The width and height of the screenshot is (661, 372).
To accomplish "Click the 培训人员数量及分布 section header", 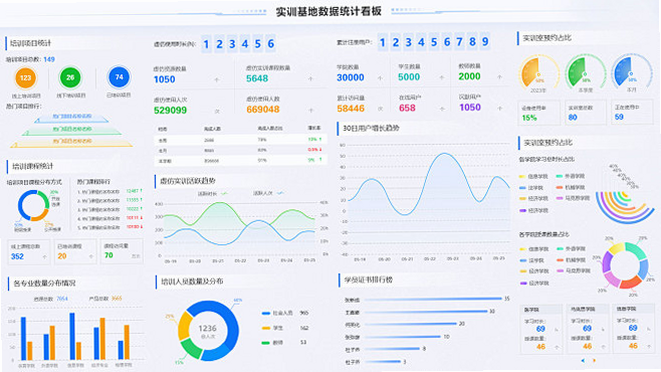I will coord(192,281).
